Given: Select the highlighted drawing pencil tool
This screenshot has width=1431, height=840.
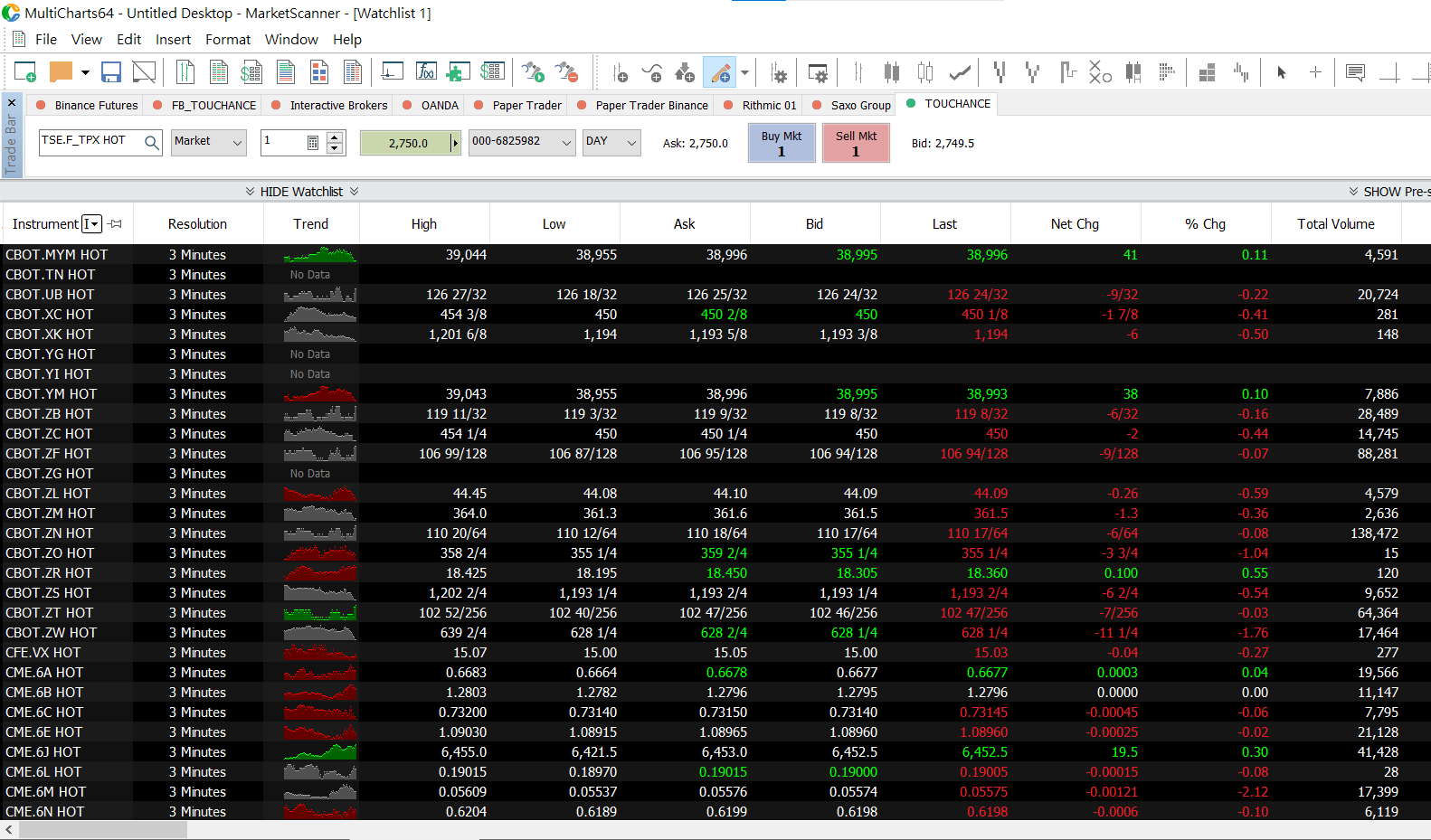Looking at the screenshot, I should [x=721, y=72].
